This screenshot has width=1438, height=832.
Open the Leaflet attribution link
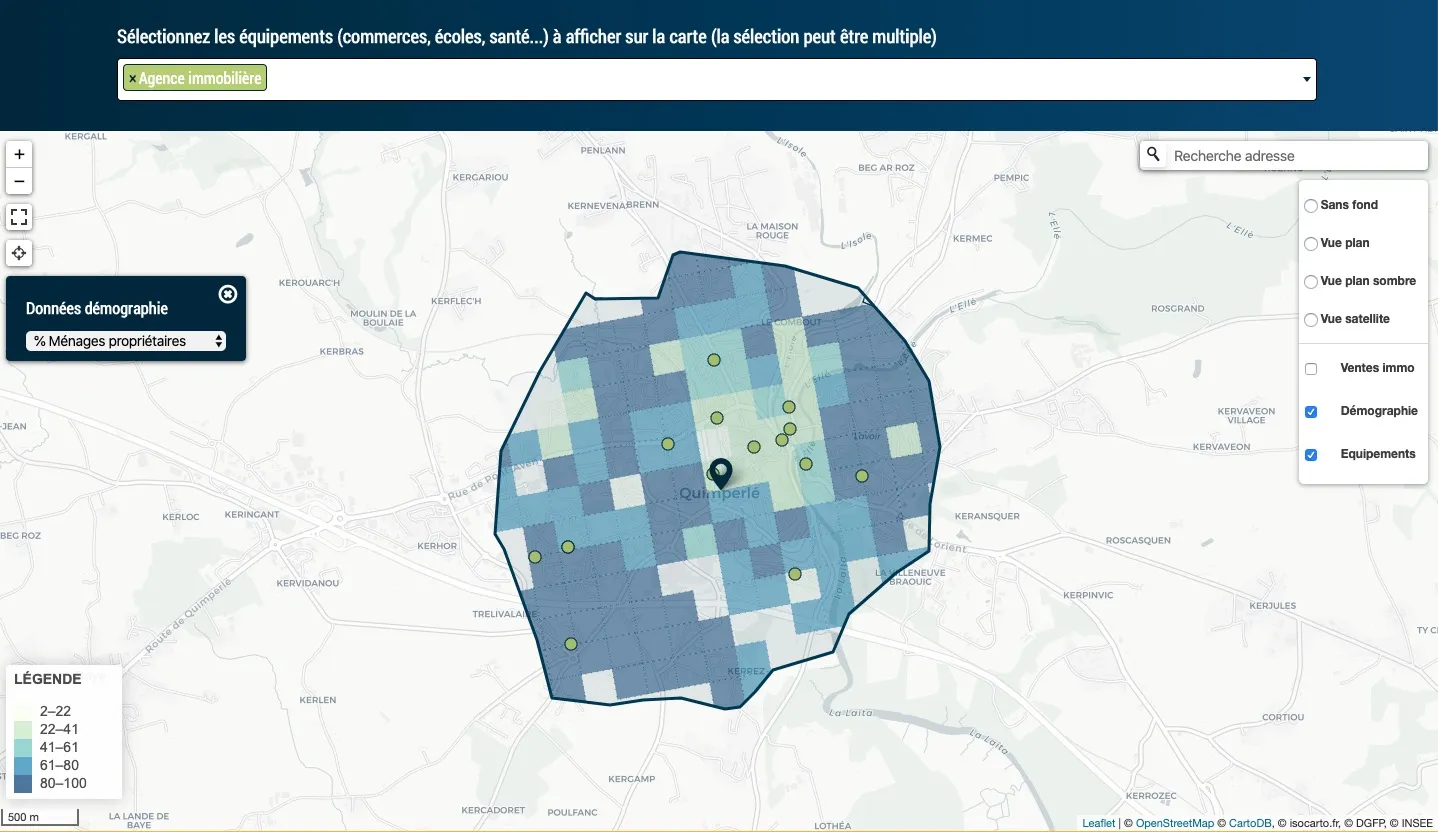[x=1098, y=823]
